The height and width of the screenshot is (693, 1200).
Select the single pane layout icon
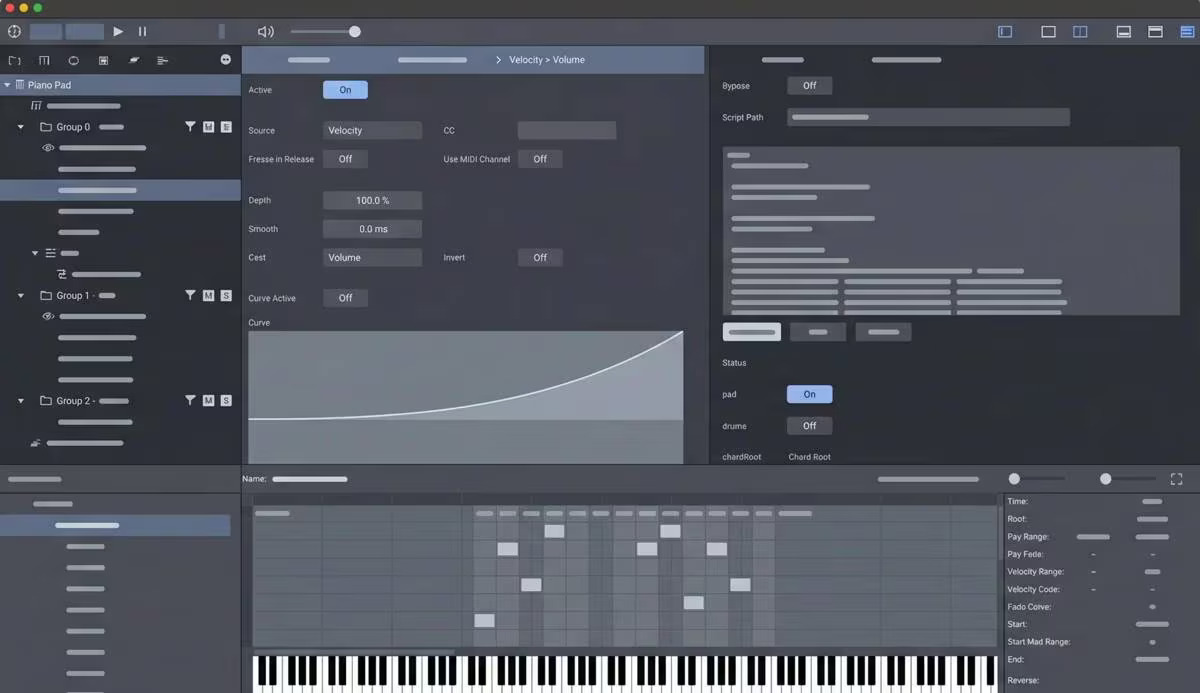(1048, 32)
